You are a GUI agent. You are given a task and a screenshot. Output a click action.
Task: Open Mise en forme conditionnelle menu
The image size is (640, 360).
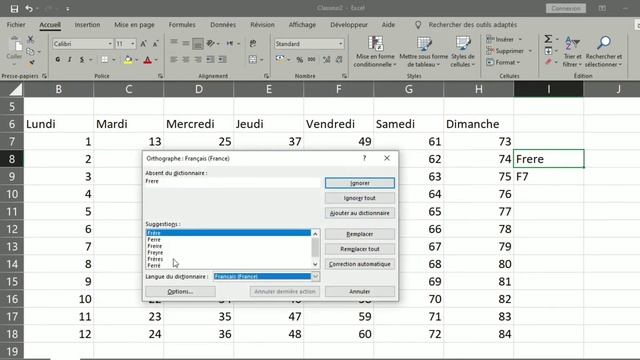point(375,52)
